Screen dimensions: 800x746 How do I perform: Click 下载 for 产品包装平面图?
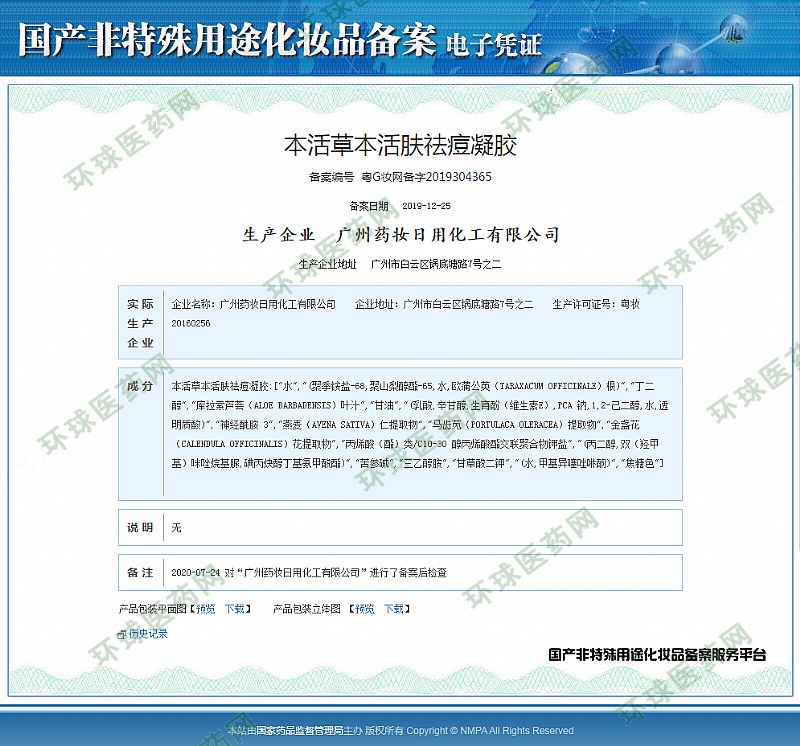click(x=234, y=608)
